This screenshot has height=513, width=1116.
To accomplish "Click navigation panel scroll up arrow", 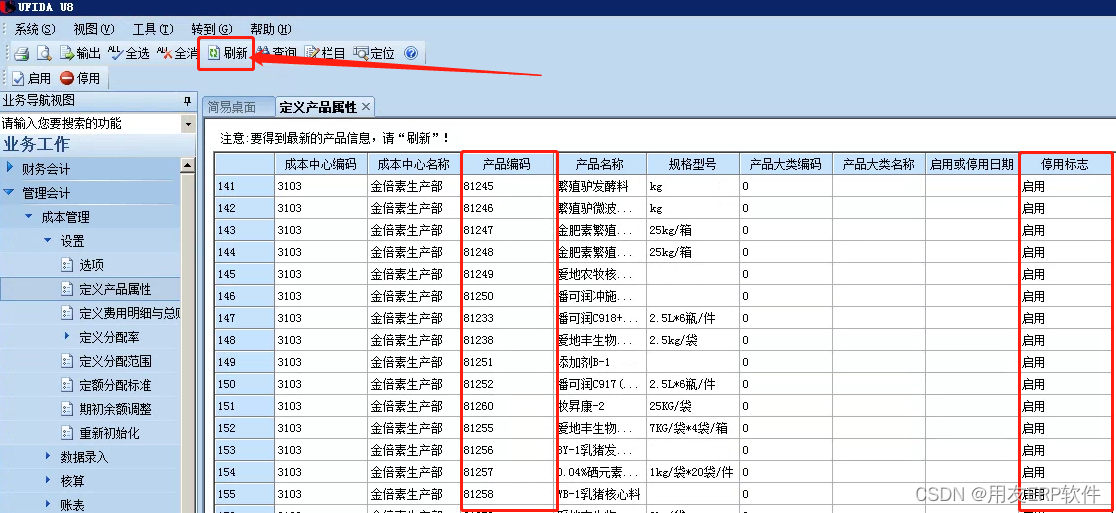I will 188,166.
